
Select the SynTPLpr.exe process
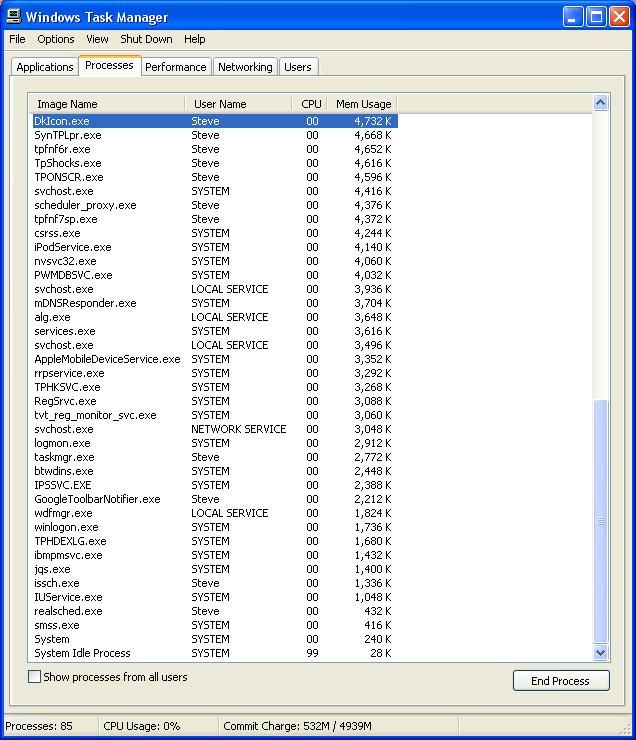point(215,135)
